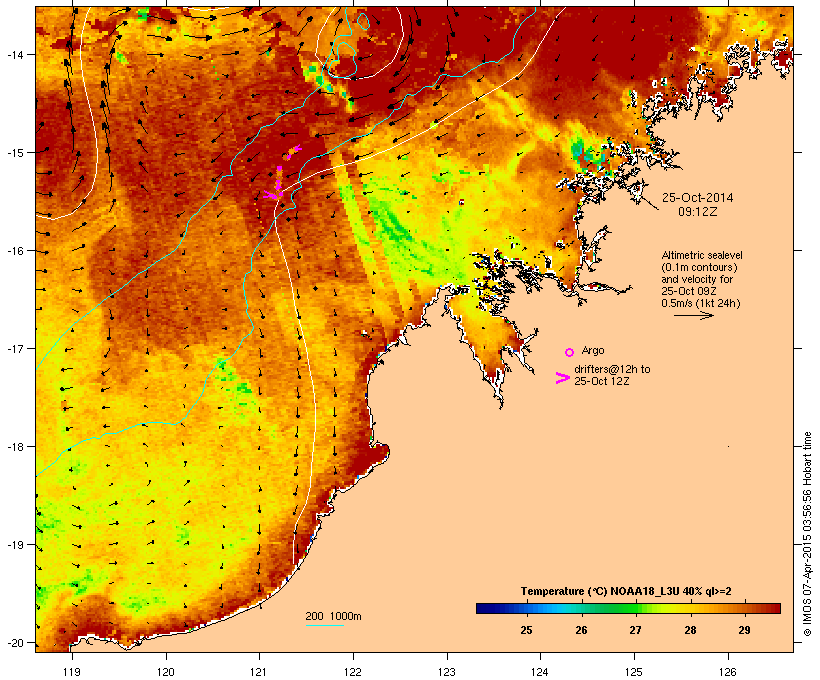Click the magenta Argo circle legend symbol
Screen dimensions: 820x680
569,352
